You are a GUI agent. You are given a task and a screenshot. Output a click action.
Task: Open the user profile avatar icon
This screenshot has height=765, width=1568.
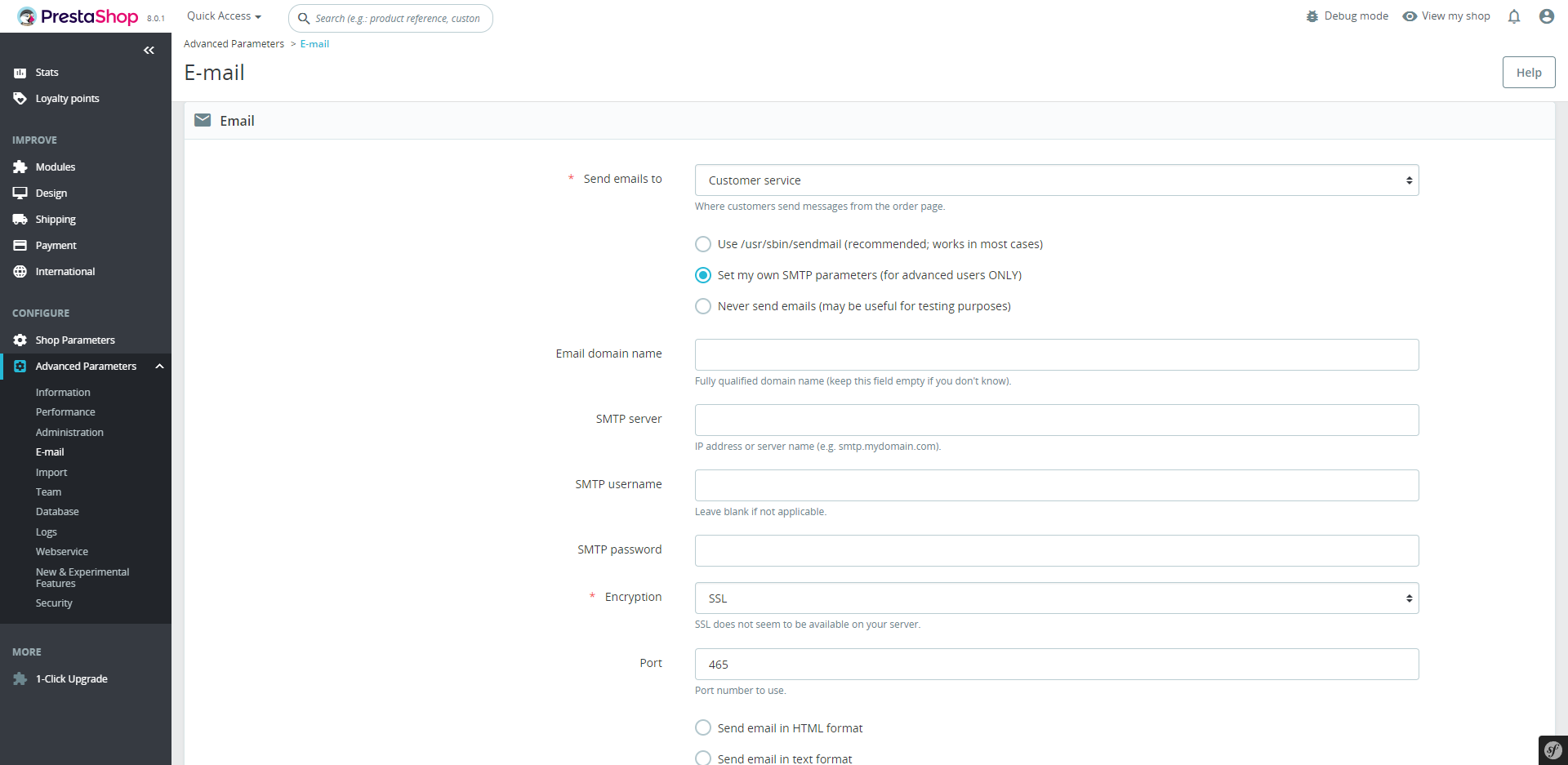1546,16
